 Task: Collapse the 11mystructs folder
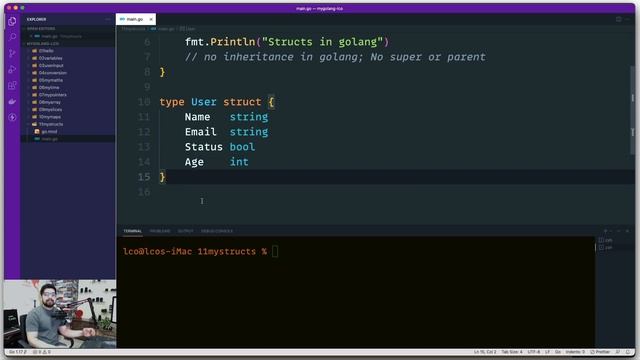click(68, 124)
